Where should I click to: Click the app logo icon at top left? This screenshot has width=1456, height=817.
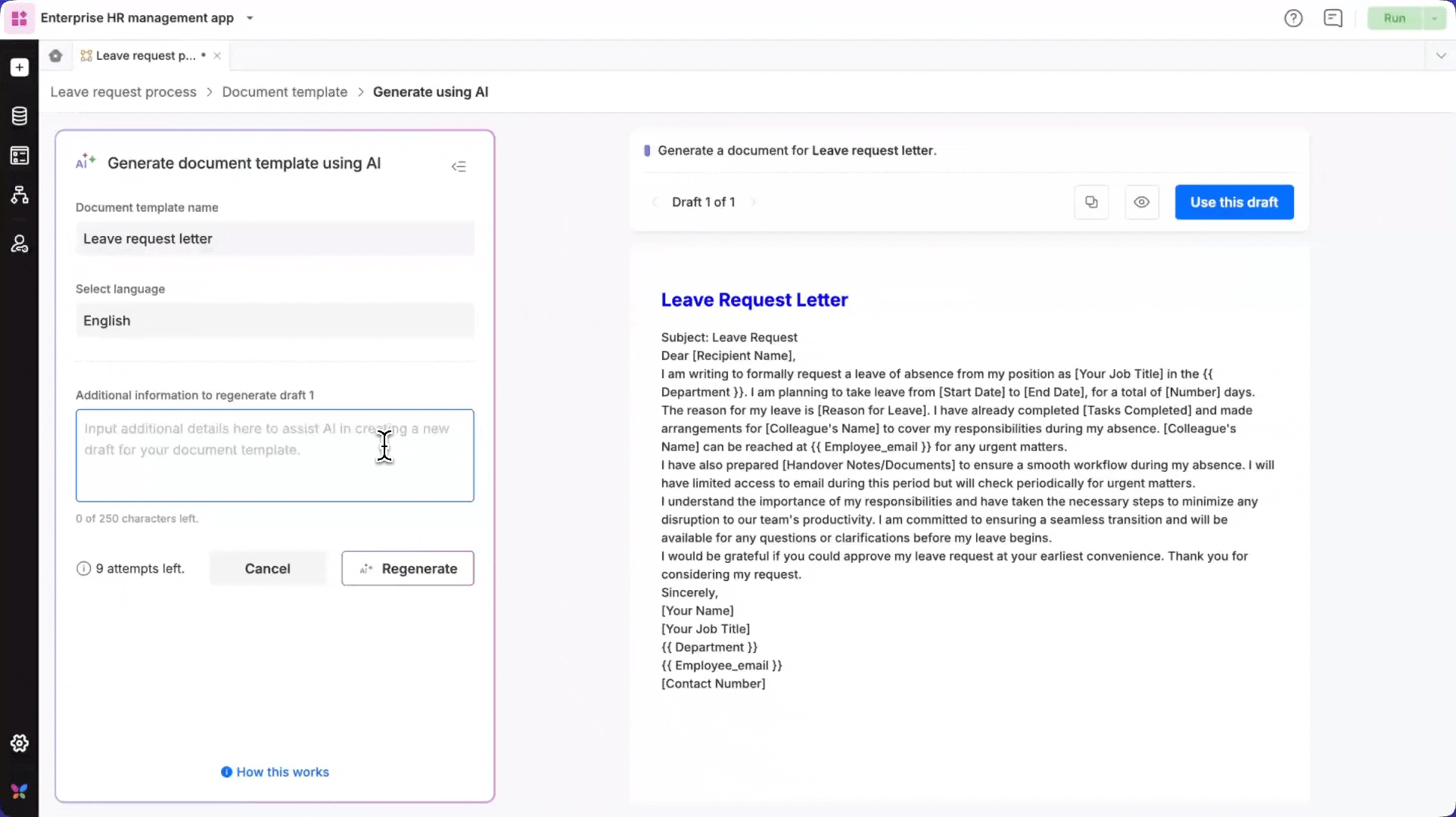(x=20, y=18)
